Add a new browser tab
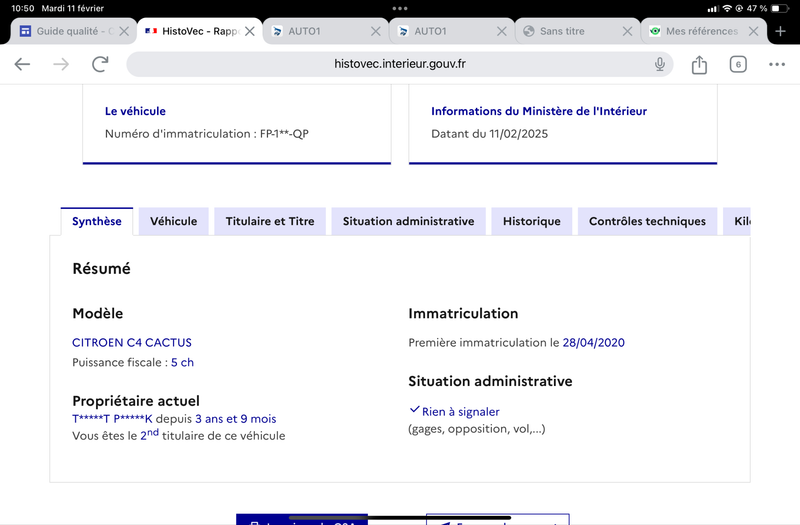Image resolution: width=800 pixels, height=525 pixels. [780, 31]
